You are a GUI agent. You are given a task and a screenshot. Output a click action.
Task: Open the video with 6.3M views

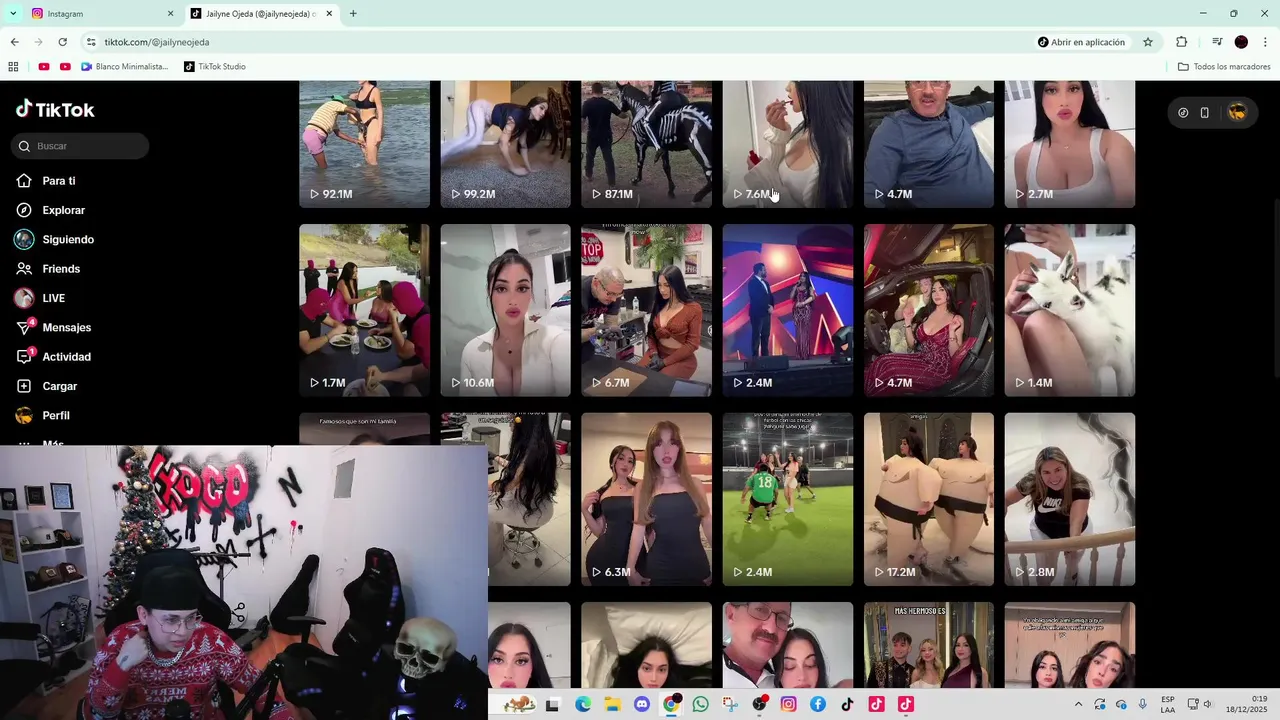(x=647, y=499)
